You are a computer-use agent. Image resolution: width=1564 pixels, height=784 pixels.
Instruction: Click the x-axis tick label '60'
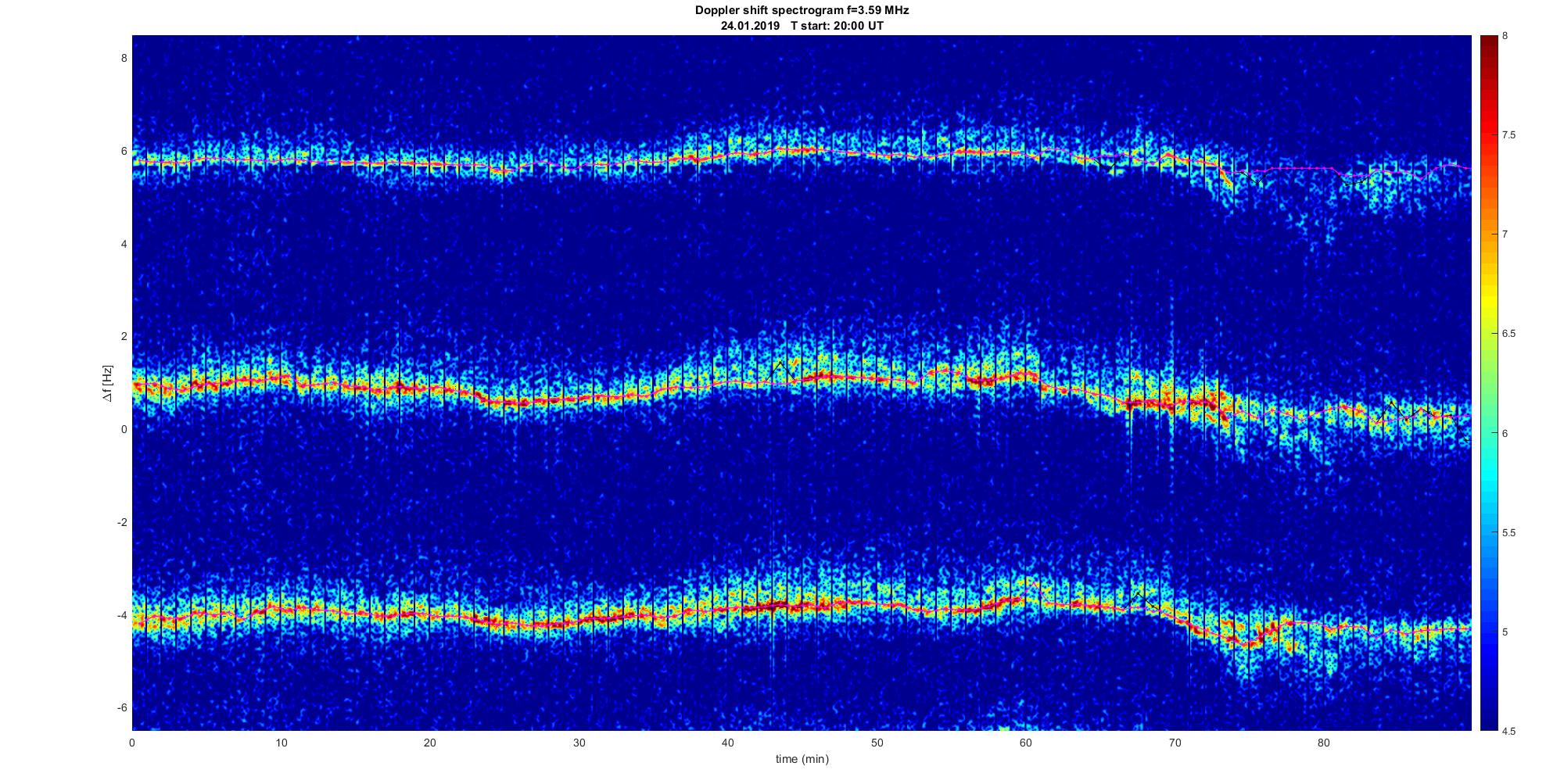1026,743
